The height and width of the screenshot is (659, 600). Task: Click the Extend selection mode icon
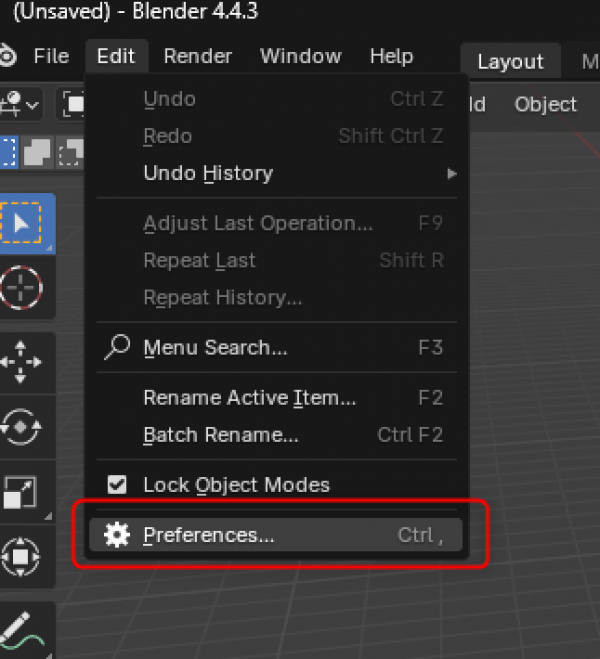[39, 153]
